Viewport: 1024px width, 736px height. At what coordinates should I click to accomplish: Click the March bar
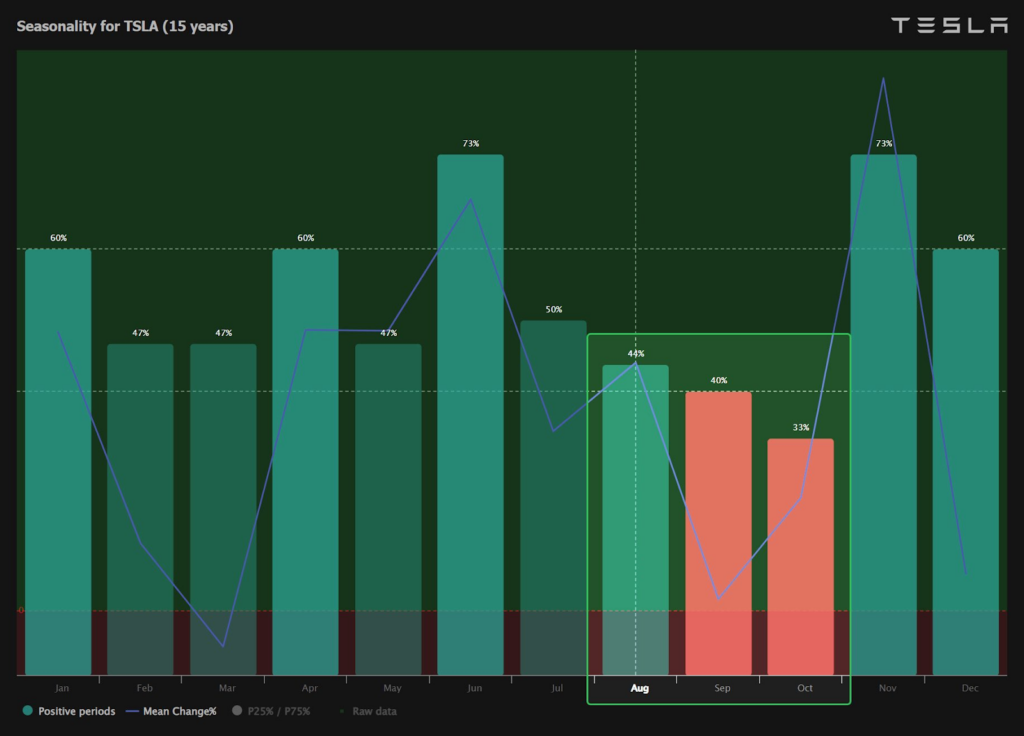(223, 508)
